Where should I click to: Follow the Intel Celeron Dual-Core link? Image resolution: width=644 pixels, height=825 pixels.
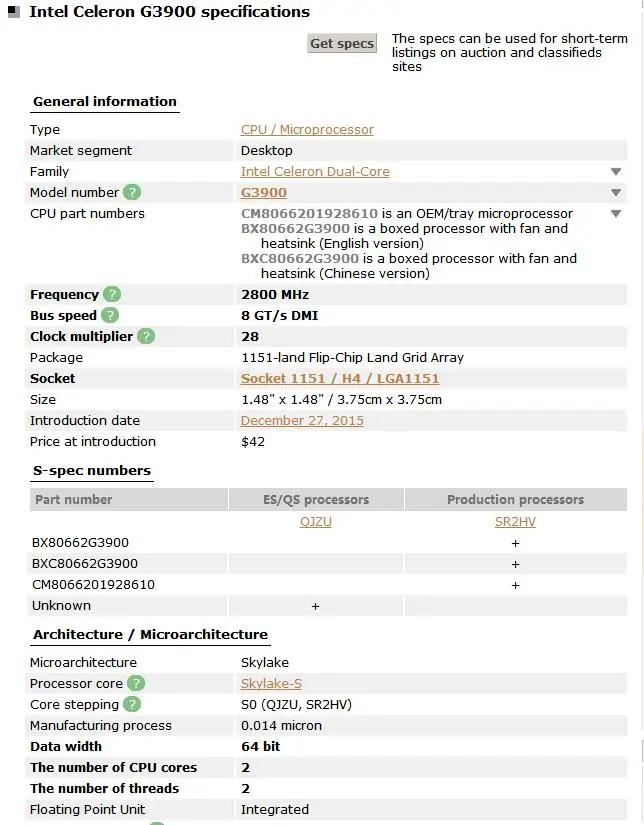coord(315,171)
